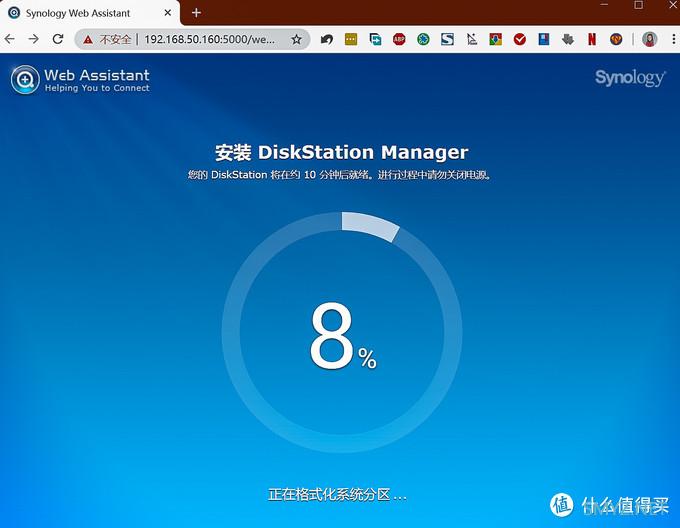Select the Synology Web Assistant tab
Image resolution: width=680 pixels, height=528 pixels.
click(x=89, y=13)
